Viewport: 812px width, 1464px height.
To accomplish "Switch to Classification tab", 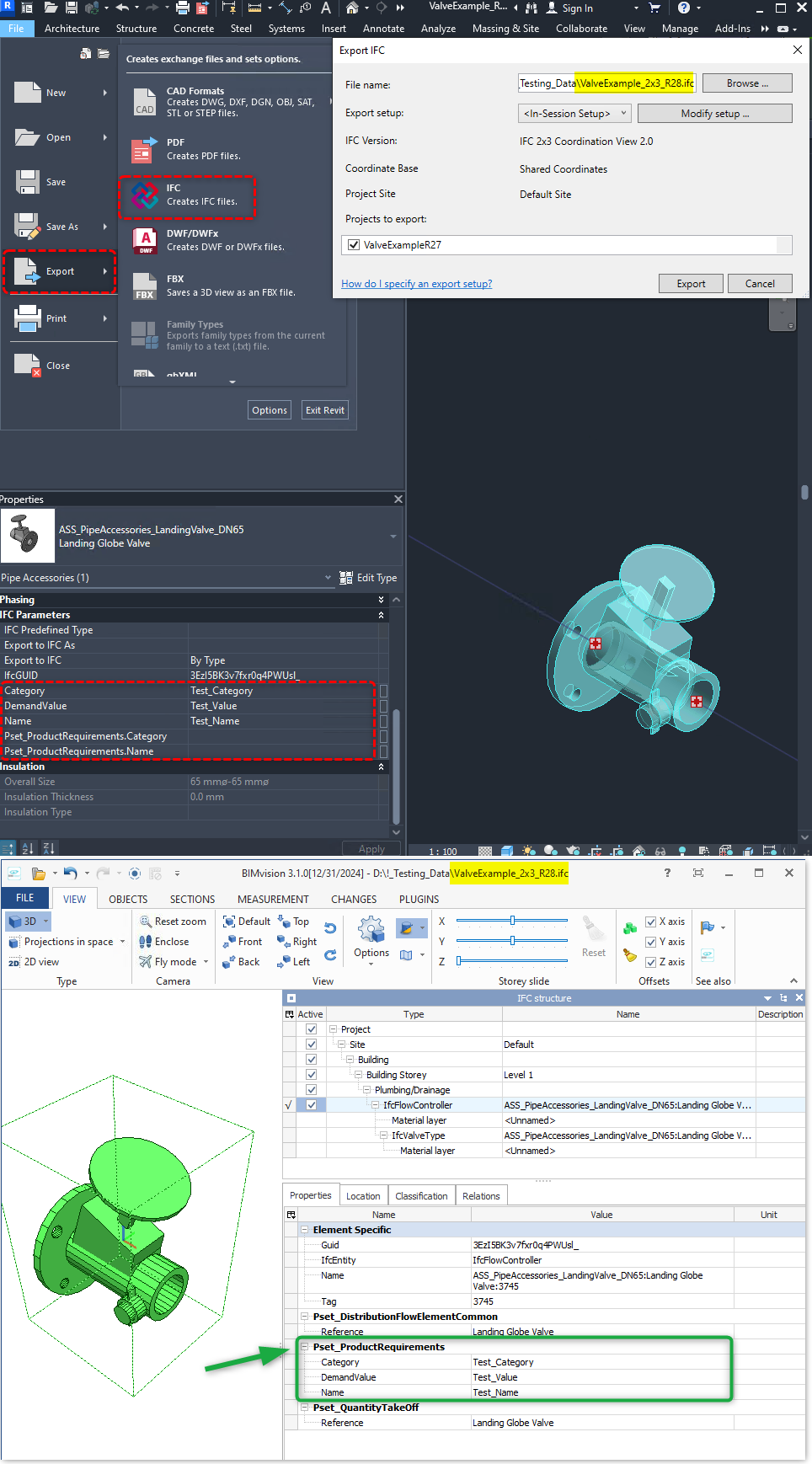I will coord(421,1196).
